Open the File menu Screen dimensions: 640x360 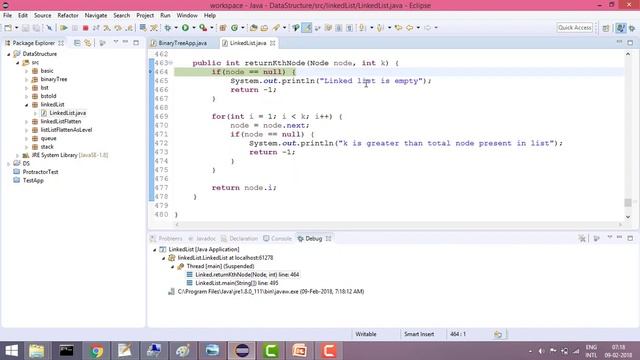pos(7,16)
